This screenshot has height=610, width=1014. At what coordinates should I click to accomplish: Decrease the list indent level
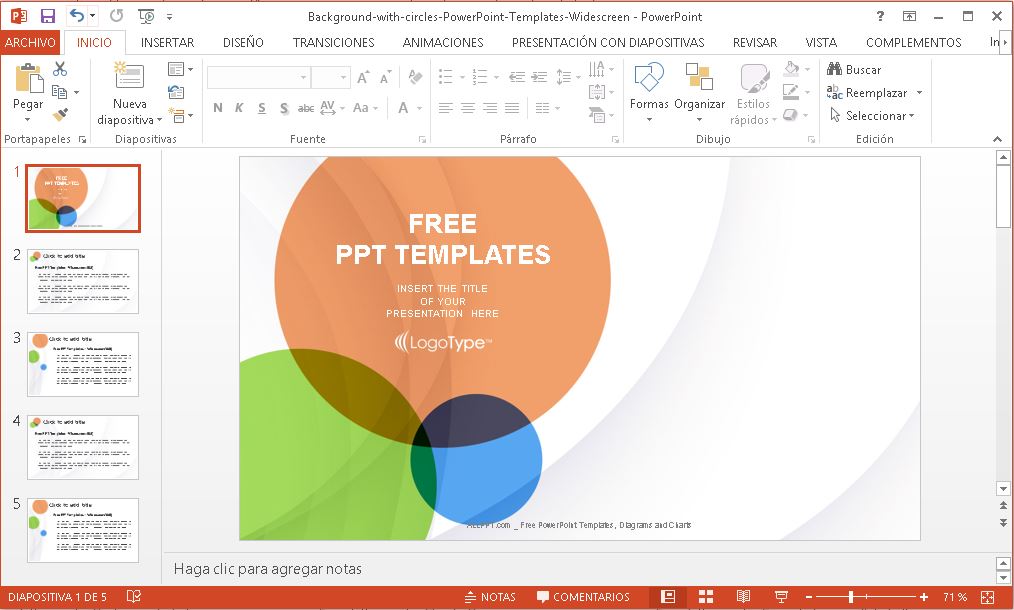(517, 77)
